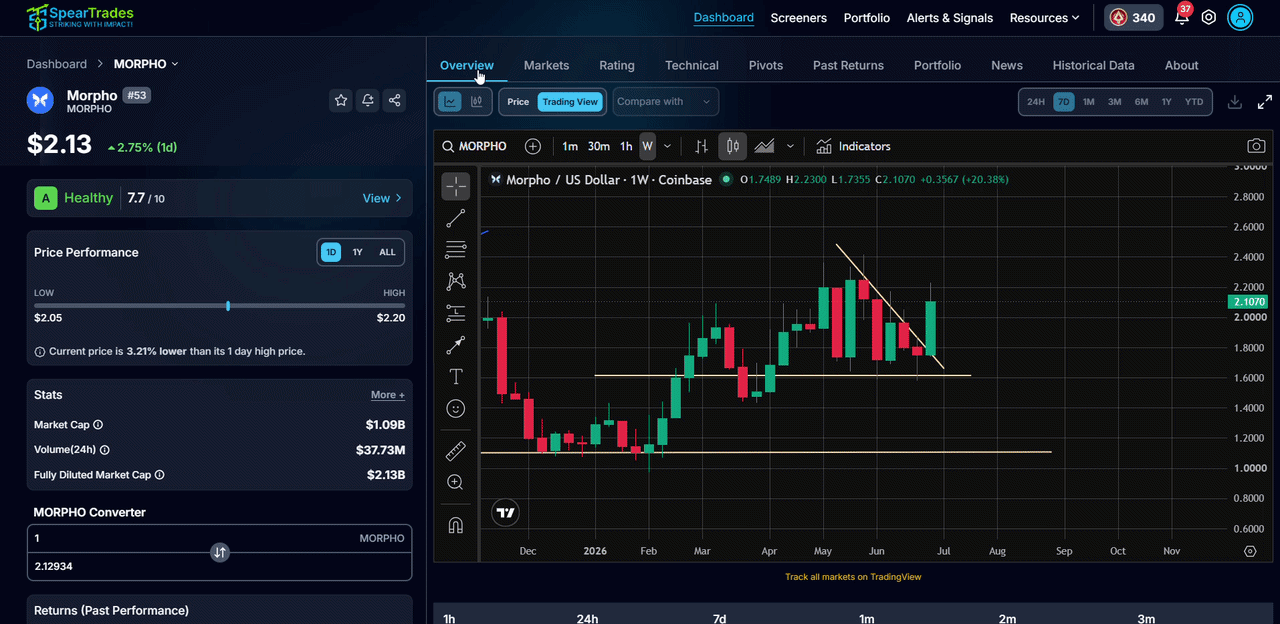The height and width of the screenshot is (624, 1280).
Task: Open the Indicators button
Action: (x=853, y=146)
